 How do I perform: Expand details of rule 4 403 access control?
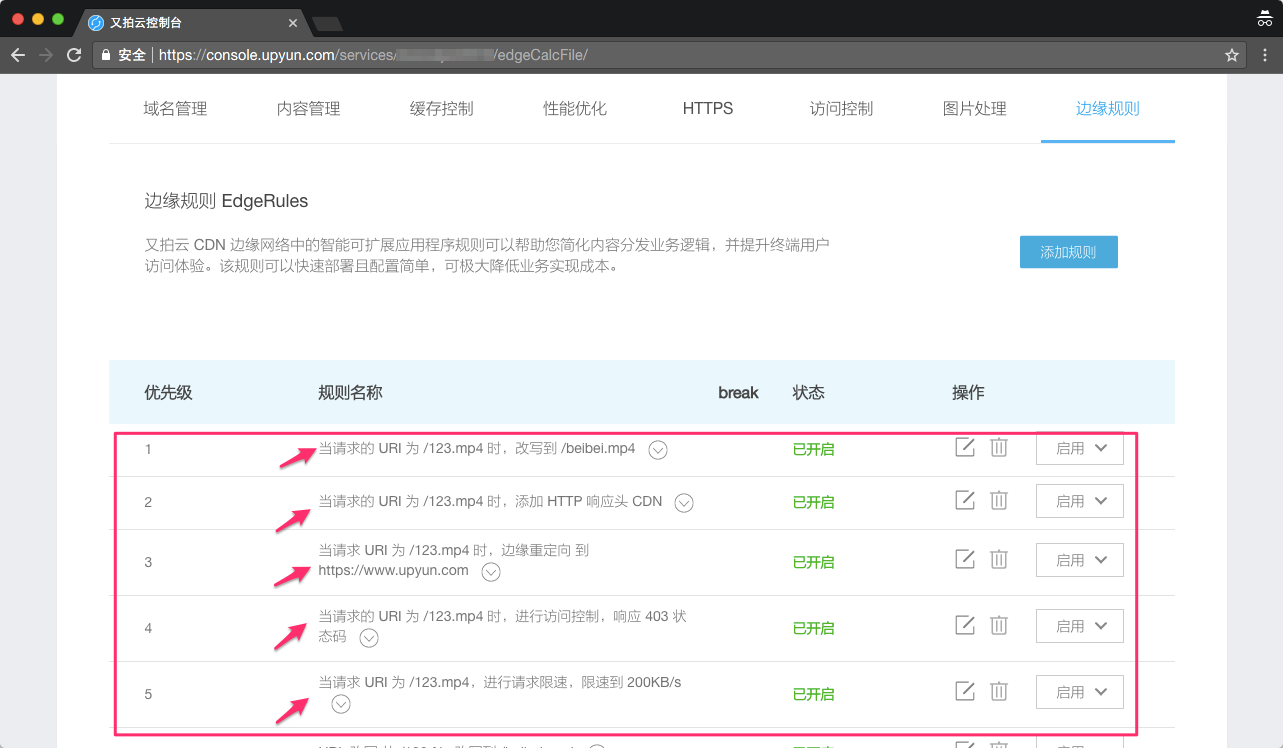point(369,638)
